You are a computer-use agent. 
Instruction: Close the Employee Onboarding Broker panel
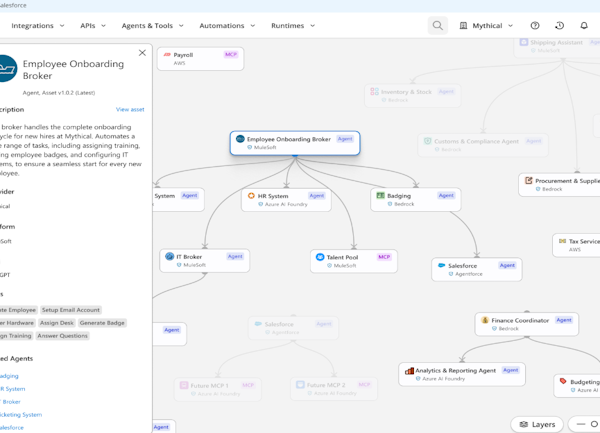click(x=142, y=53)
